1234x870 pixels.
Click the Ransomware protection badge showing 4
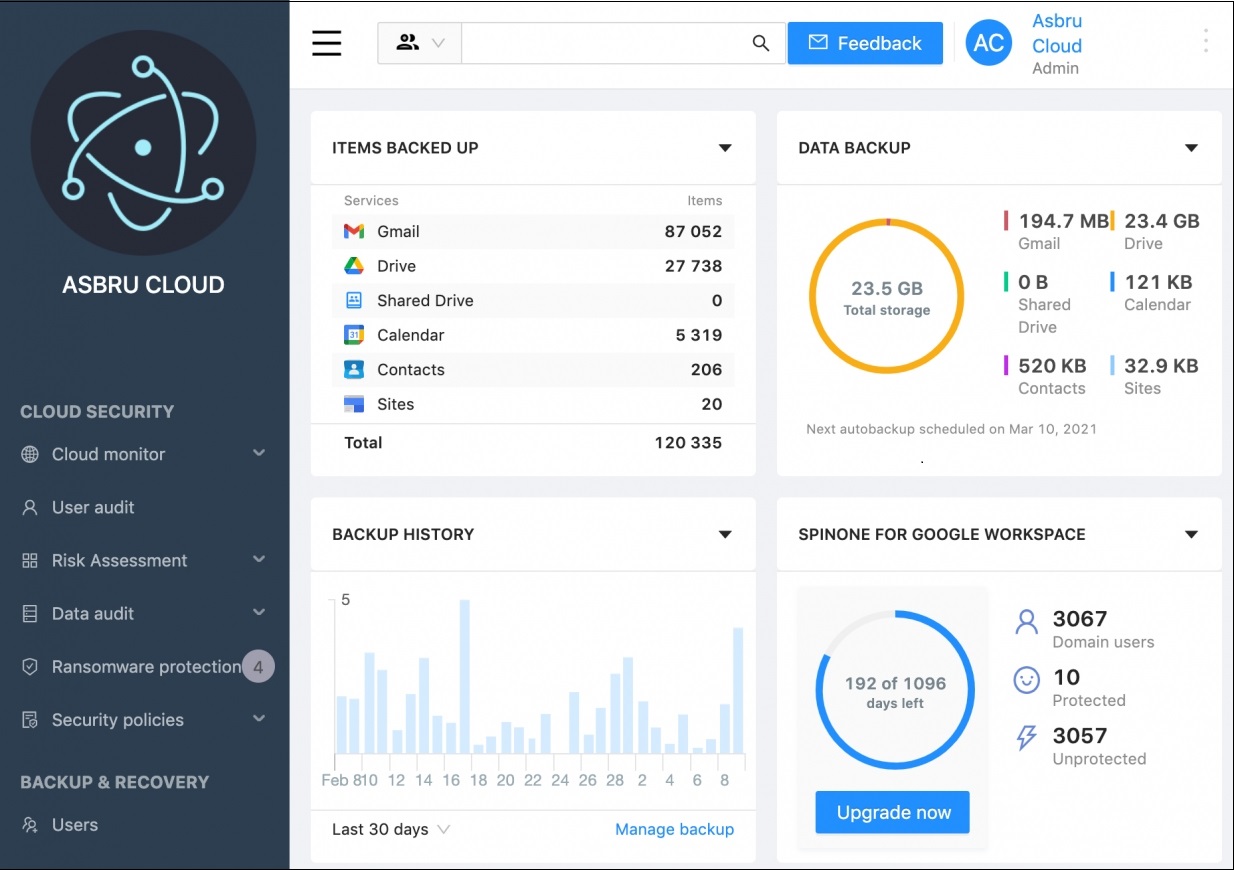click(258, 666)
